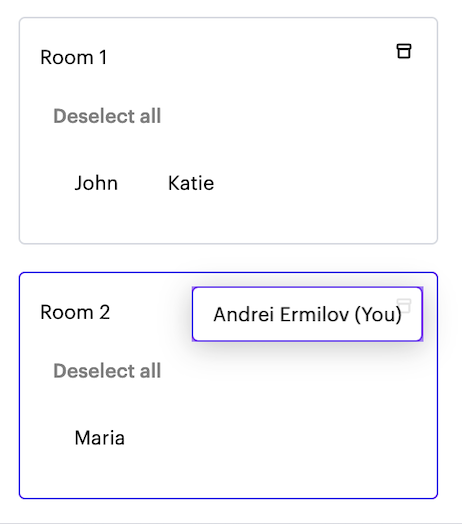Toggle selection of Katie in Room 1
The image size is (462, 524).
click(191, 183)
